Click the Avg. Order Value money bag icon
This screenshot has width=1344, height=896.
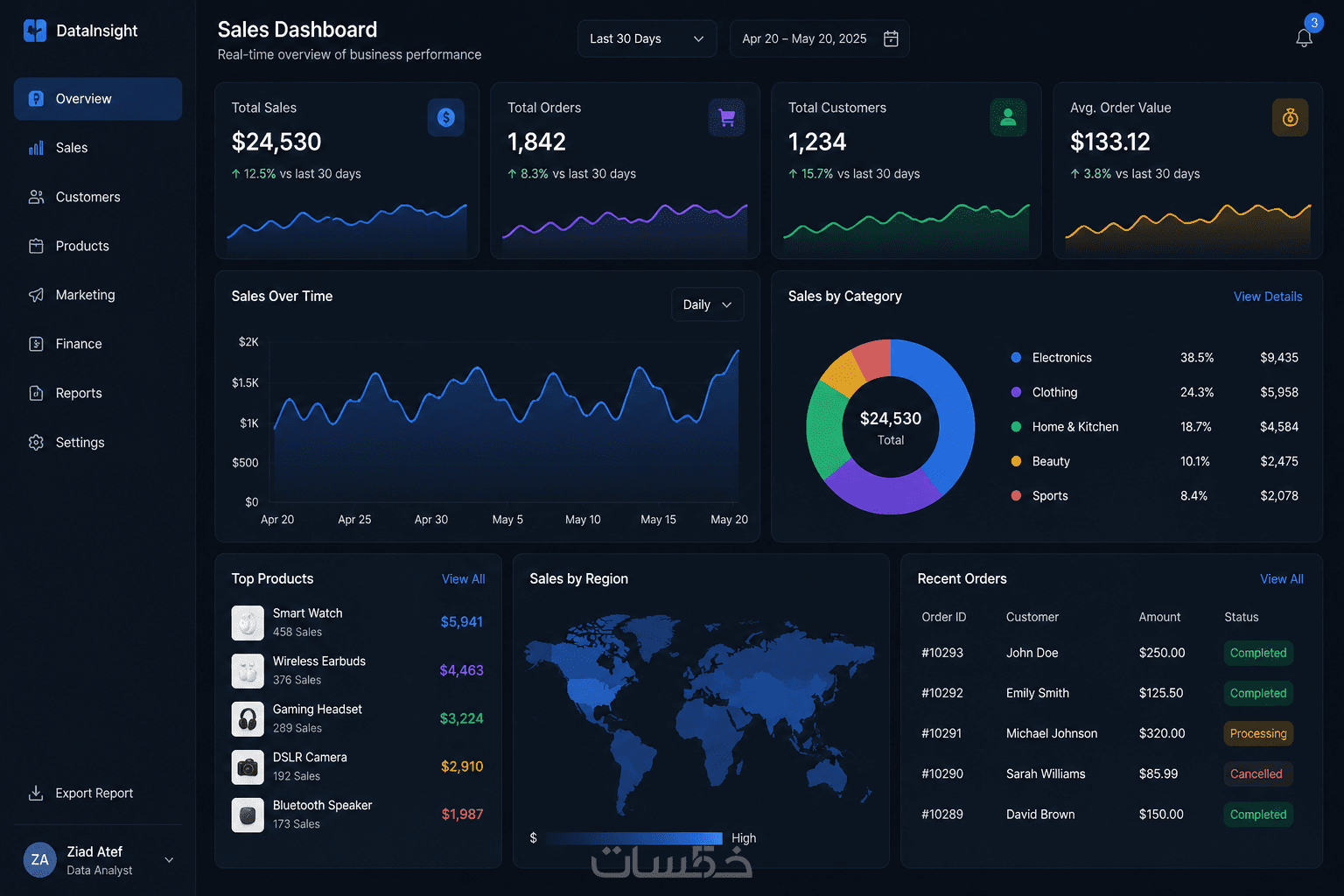(1290, 117)
